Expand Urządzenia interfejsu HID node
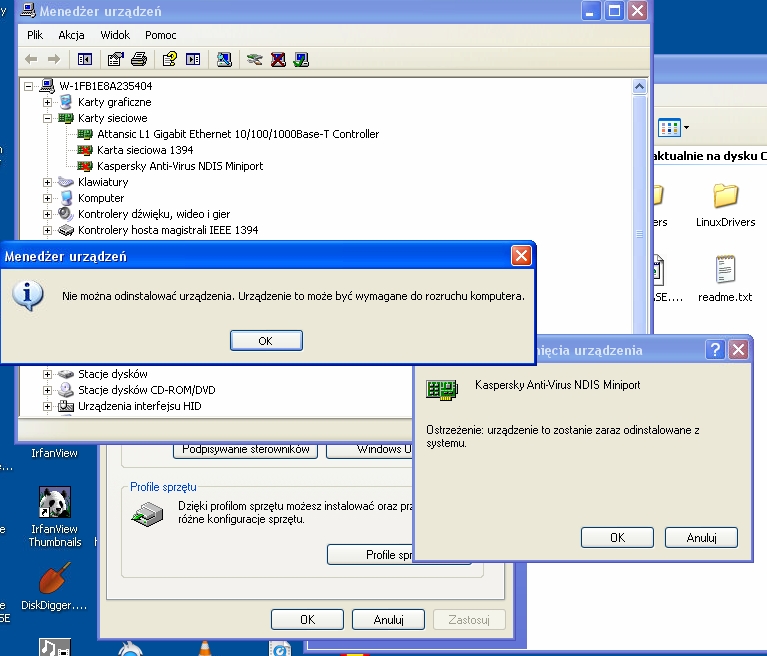This screenshot has height=656, width=767. coord(47,407)
